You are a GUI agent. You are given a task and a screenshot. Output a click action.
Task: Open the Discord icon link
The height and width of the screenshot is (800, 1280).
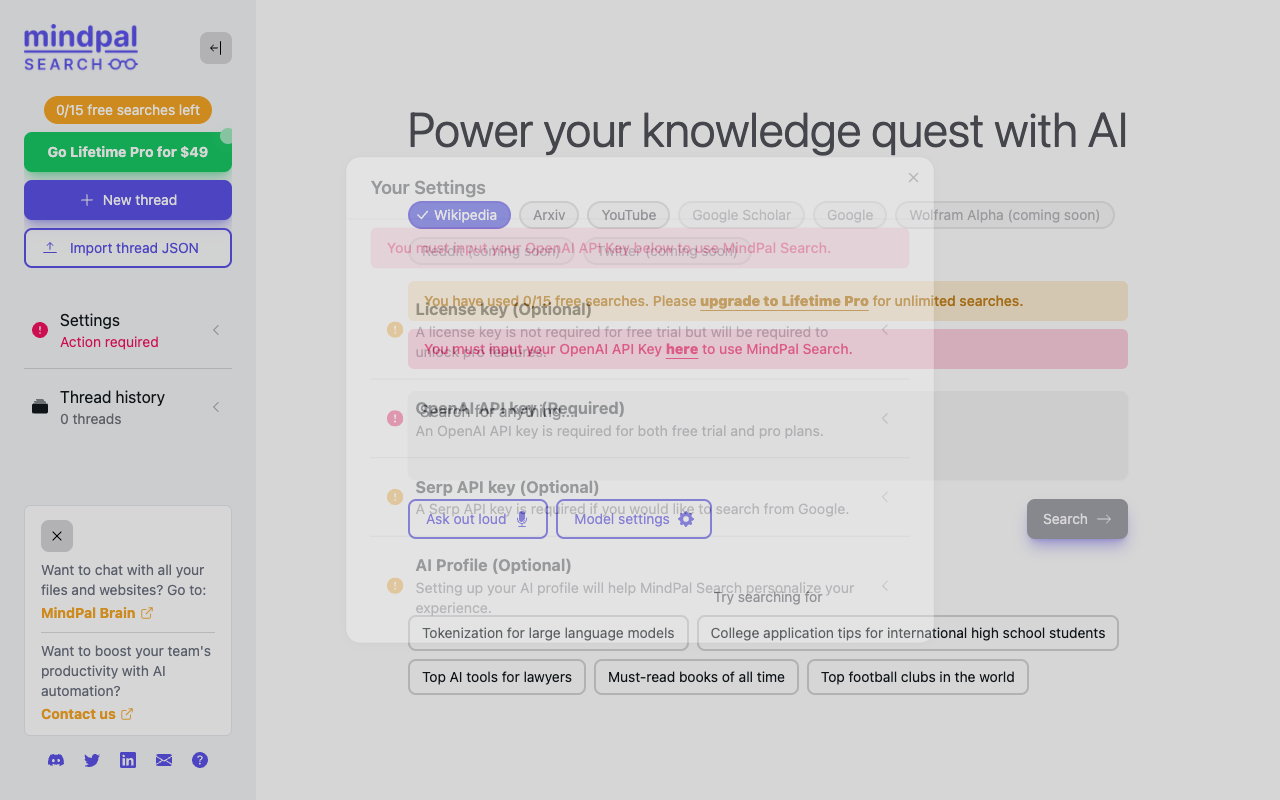pyautogui.click(x=56, y=760)
